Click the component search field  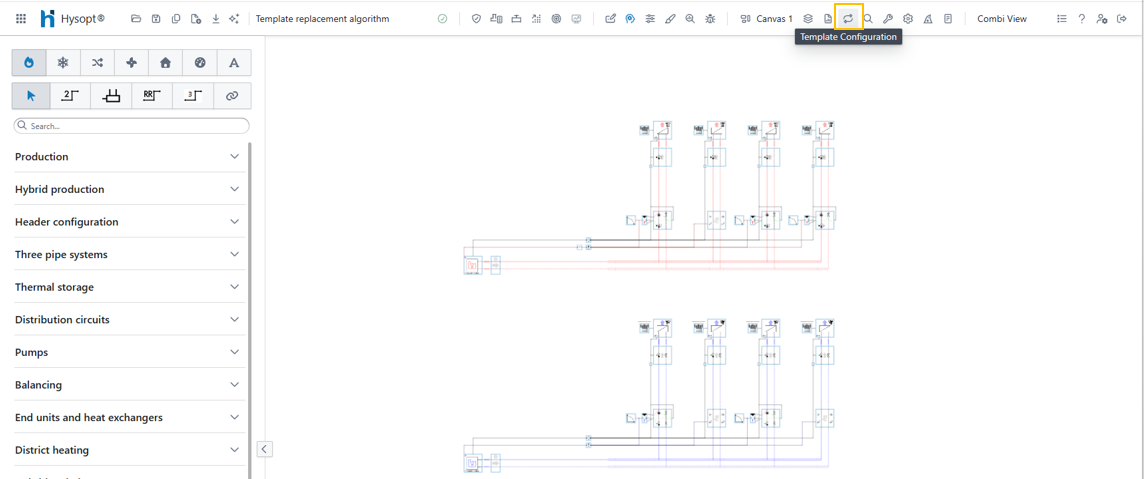(132, 126)
